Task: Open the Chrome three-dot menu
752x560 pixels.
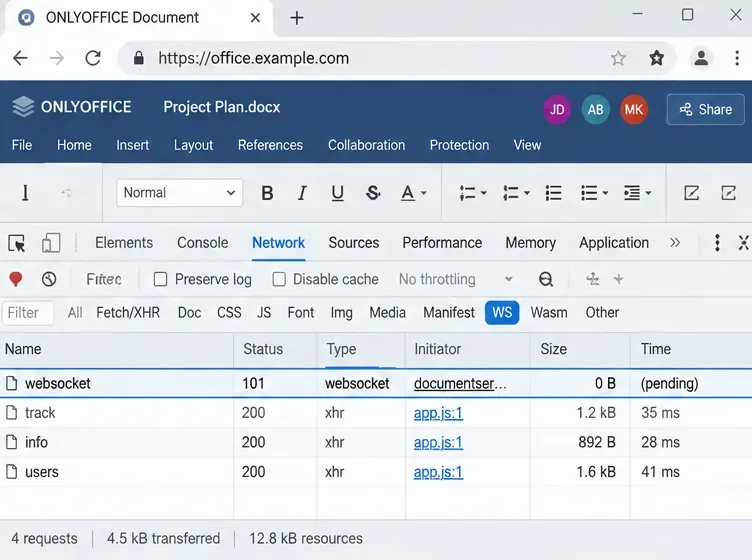Action: pos(737,58)
